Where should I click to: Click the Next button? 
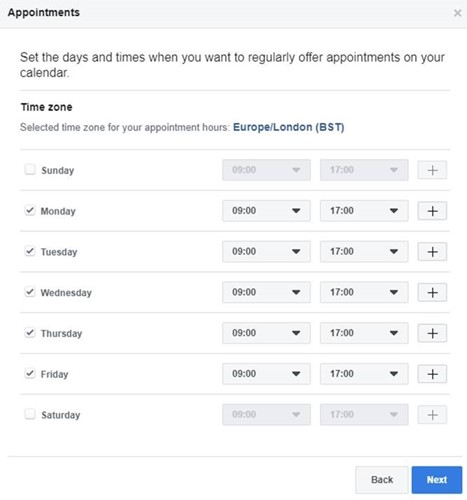pos(437,480)
